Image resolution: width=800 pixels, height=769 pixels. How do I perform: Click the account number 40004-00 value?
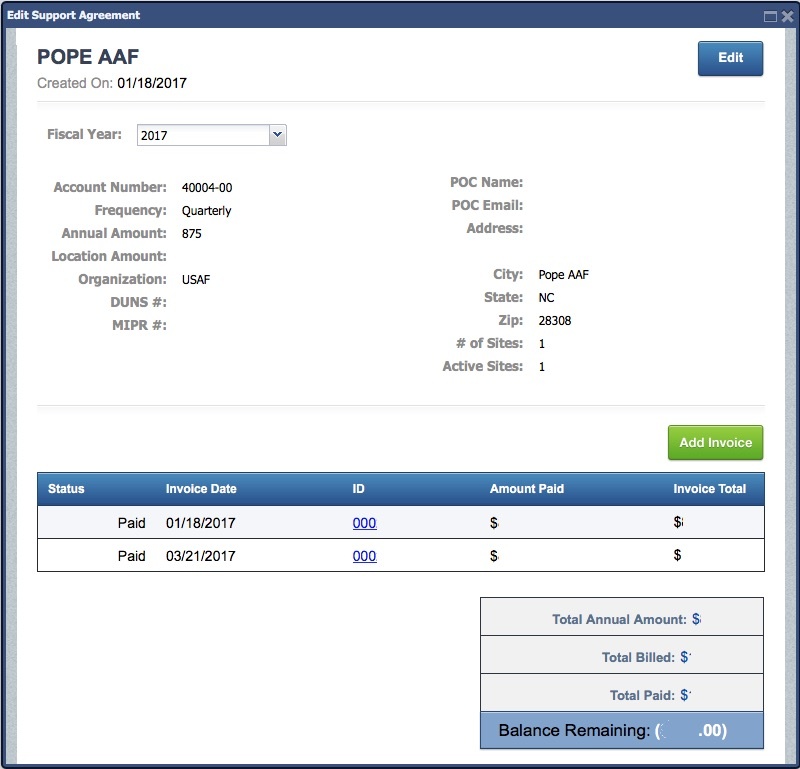pyautogui.click(x=207, y=188)
